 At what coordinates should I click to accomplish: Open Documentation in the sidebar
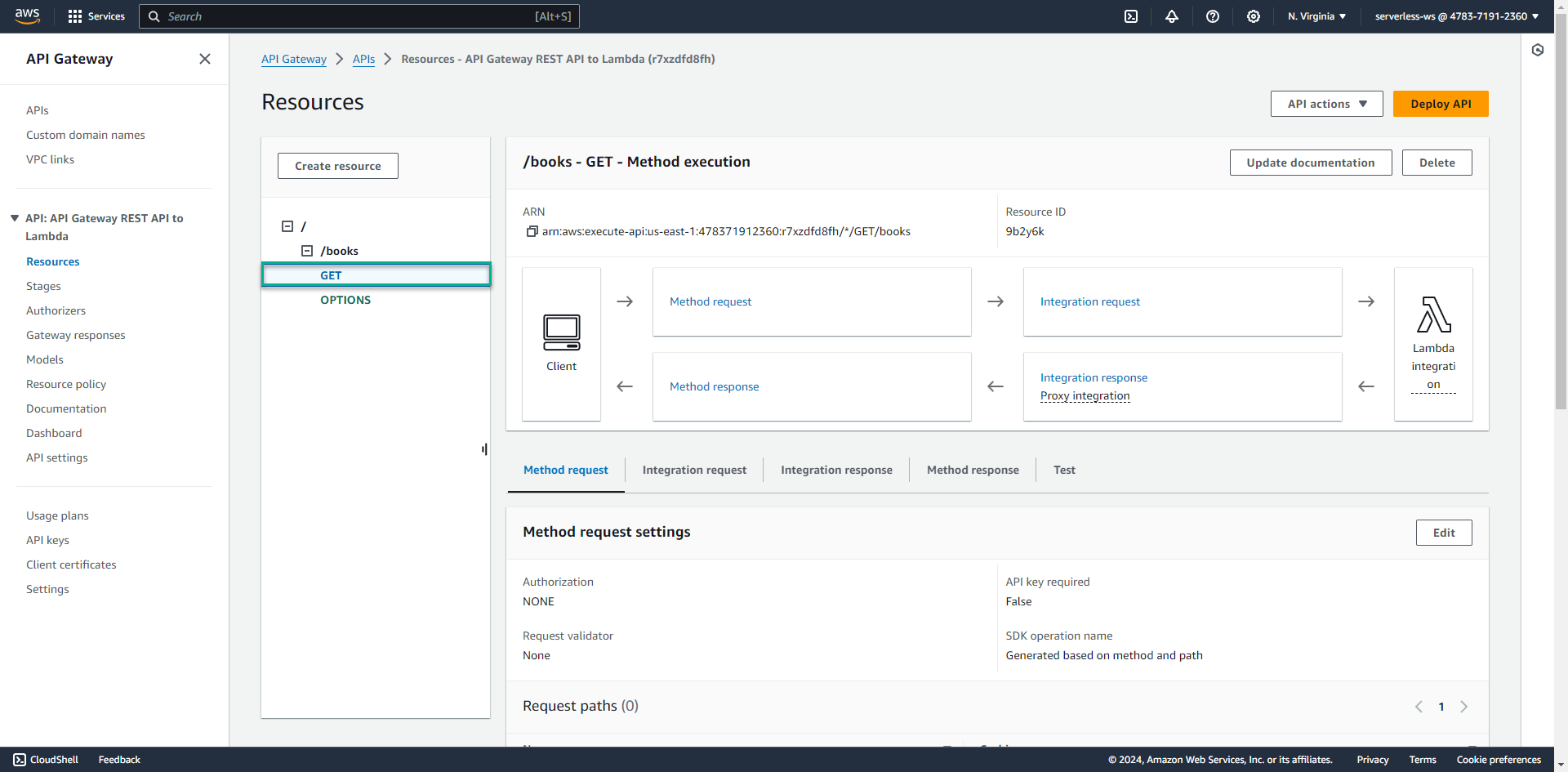pyautogui.click(x=66, y=408)
